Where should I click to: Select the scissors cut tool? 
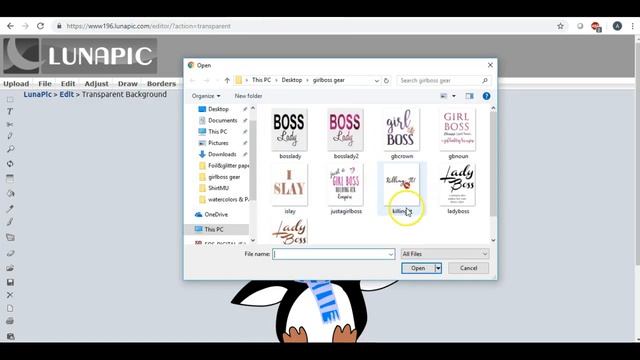click(x=10, y=124)
